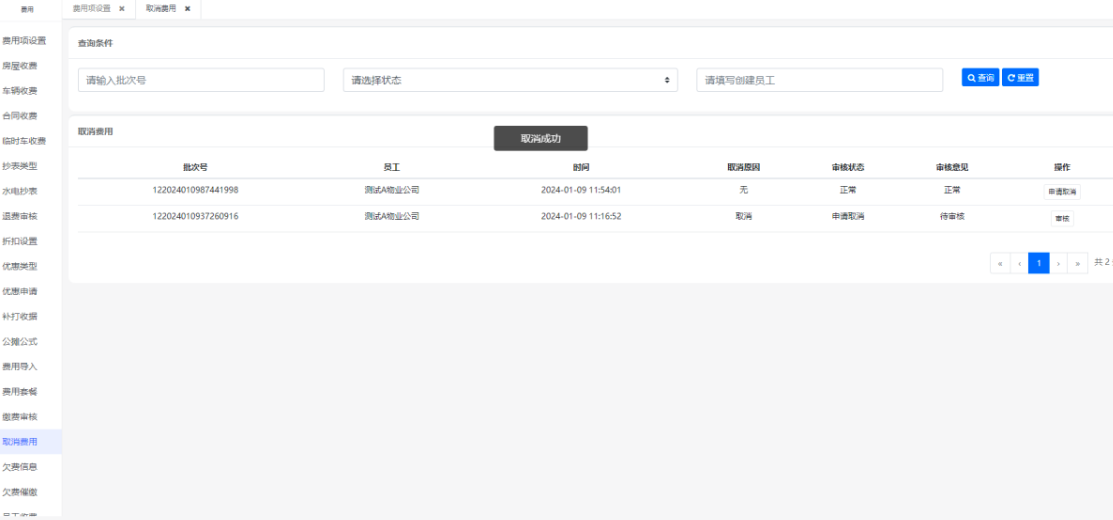The image size is (1113, 520).
Task: Jump to last page with » arrow
Action: 1078,263
